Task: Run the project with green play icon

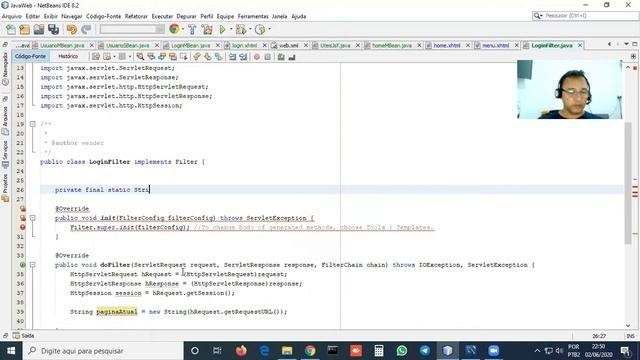Action: click(x=222, y=29)
